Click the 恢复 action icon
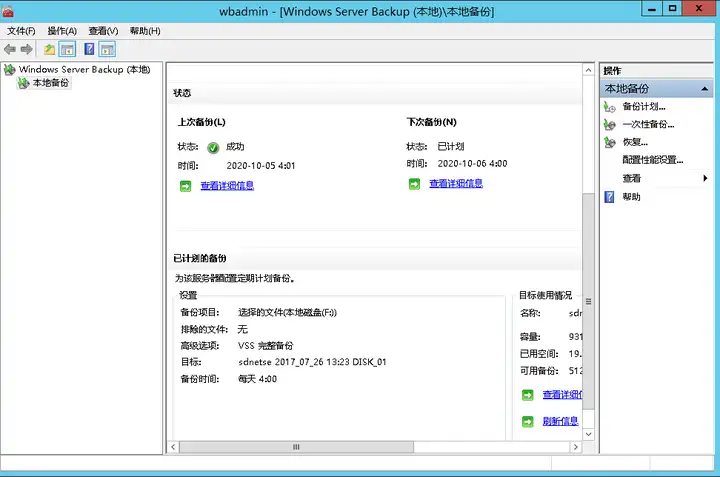Screen dimensions: 720x477 click(609, 142)
